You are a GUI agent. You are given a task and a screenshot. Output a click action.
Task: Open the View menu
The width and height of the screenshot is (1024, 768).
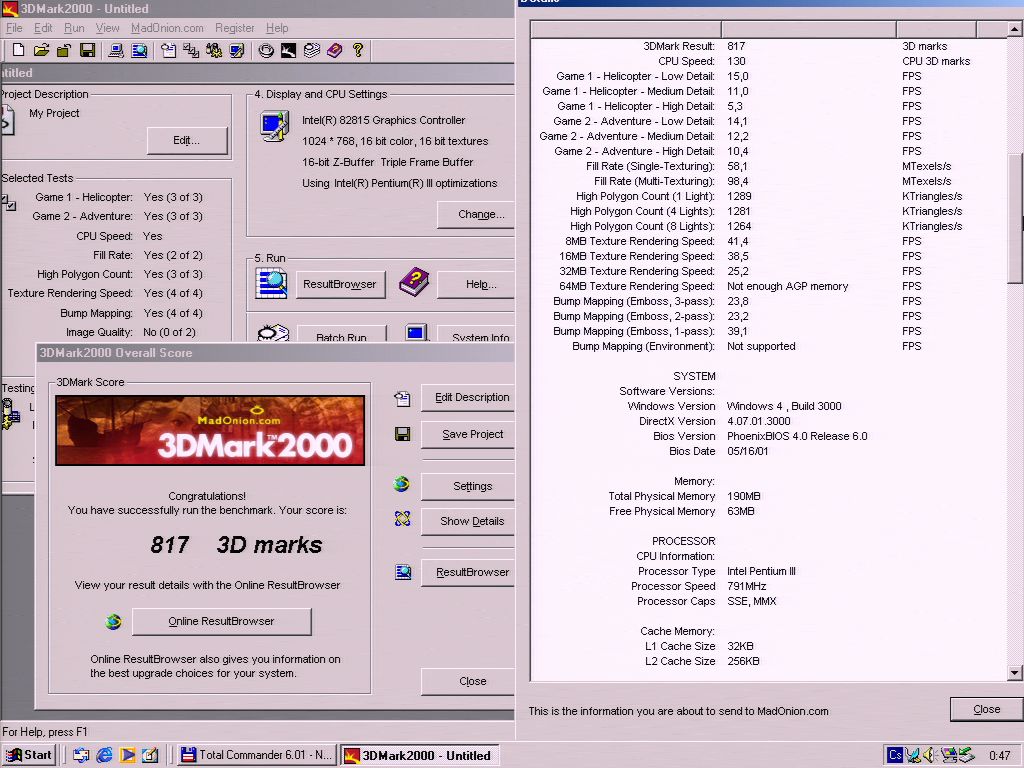[x=107, y=28]
